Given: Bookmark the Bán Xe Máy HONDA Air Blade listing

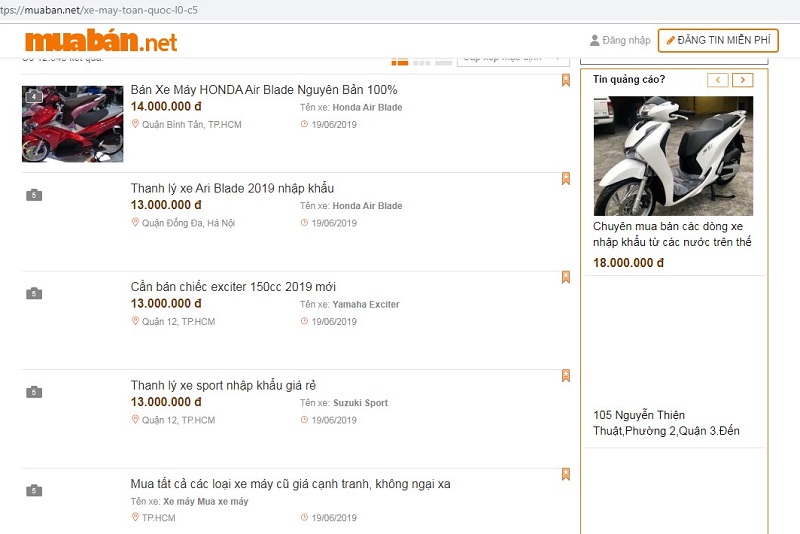Looking at the screenshot, I should (566, 81).
